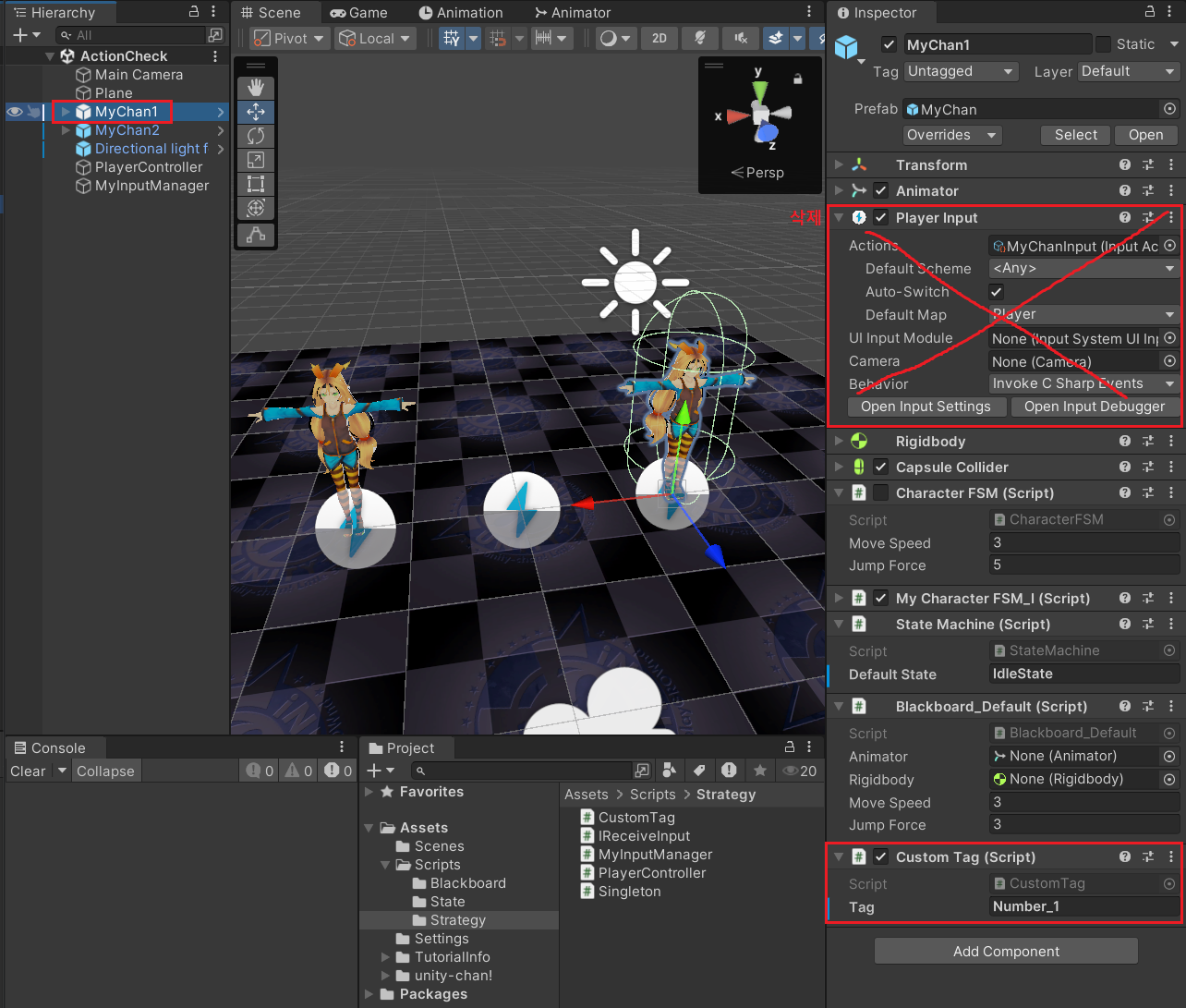The width and height of the screenshot is (1186, 1008).
Task: Expand the Transform component
Action: [839, 164]
